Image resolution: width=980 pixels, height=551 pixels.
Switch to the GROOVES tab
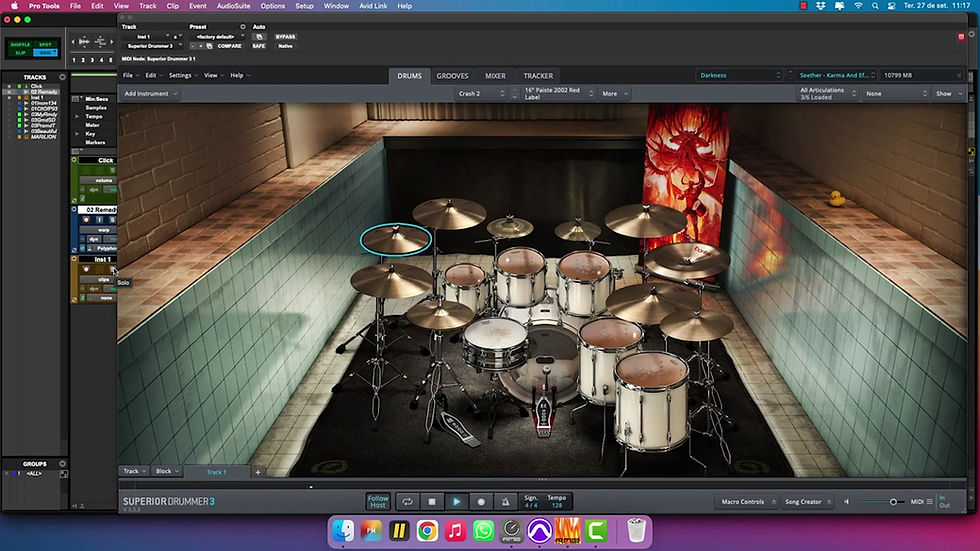pyautogui.click(x=452, y=76)
